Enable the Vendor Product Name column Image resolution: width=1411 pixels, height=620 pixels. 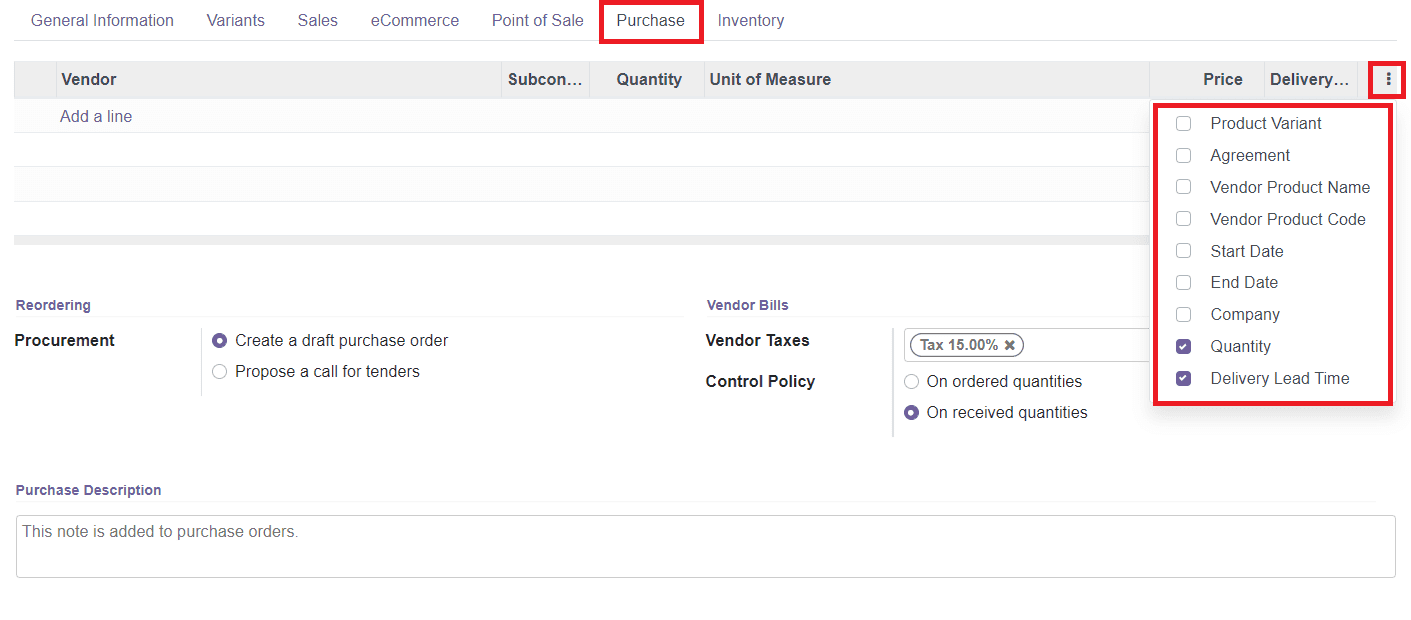[1183, 187]
